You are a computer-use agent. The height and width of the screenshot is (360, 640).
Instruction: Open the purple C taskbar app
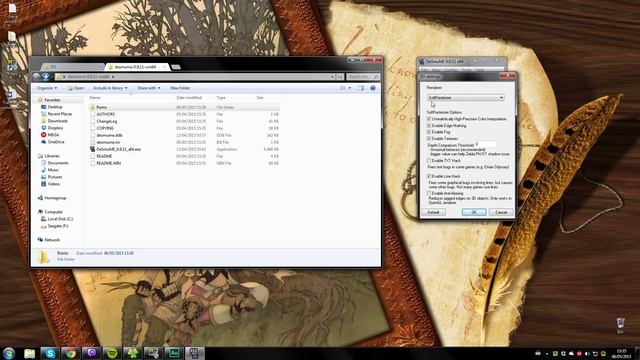click(91, 353)
